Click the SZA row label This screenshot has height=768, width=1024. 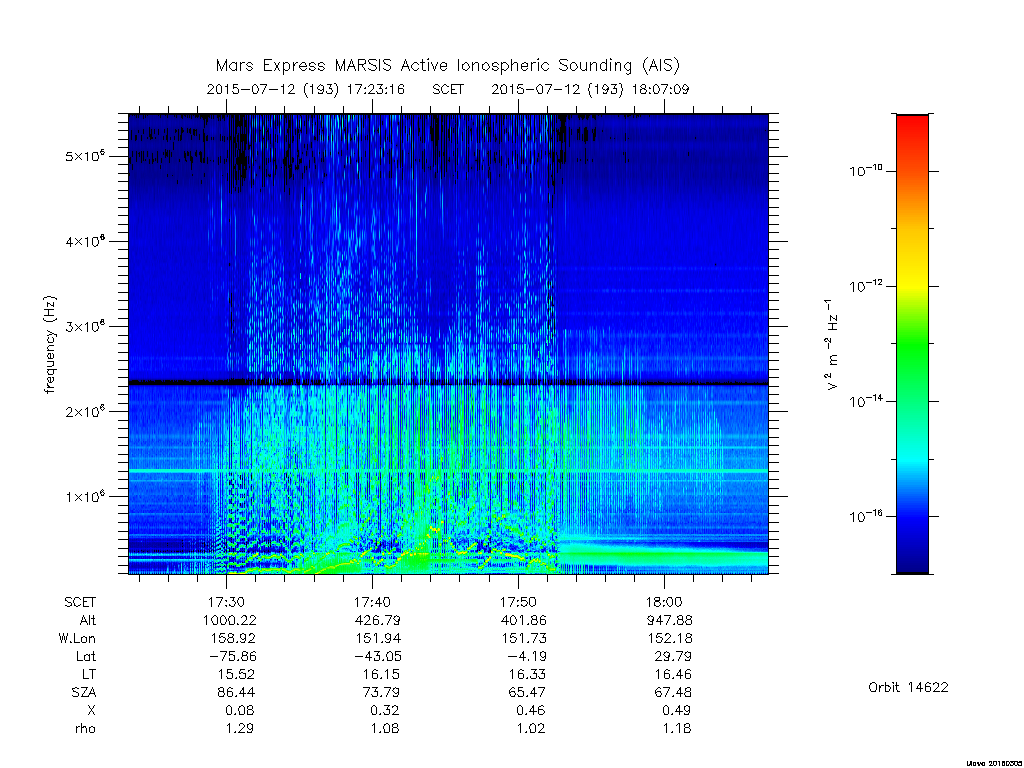click(x=84, y=692)
